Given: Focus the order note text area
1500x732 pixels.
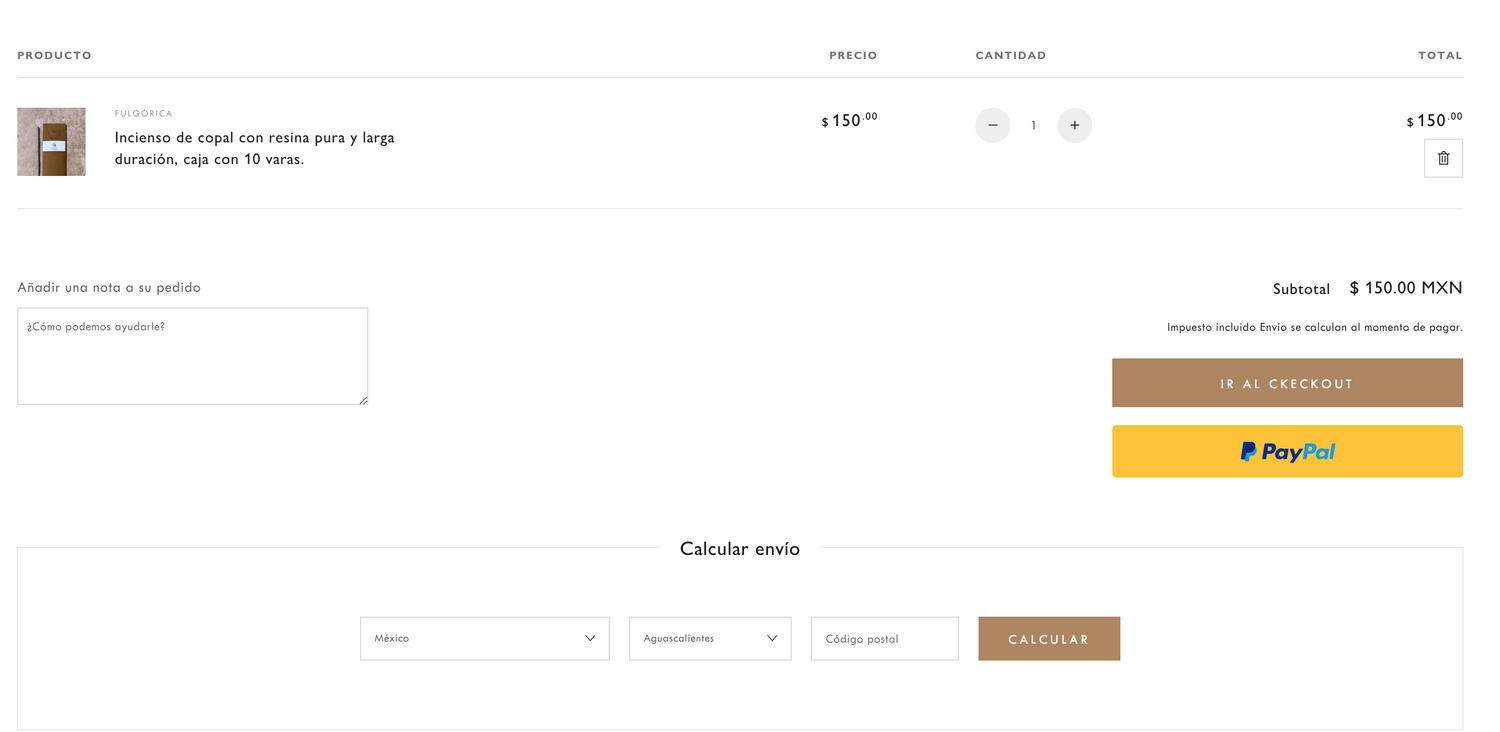Looking at the screenshot, I should pos(192,356).
